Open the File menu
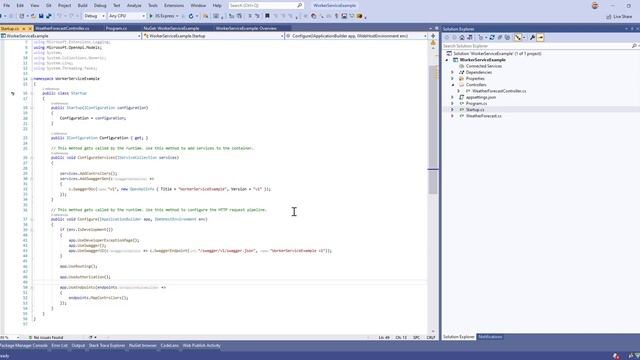The image size is (640, 360). [x=7, y=5]
